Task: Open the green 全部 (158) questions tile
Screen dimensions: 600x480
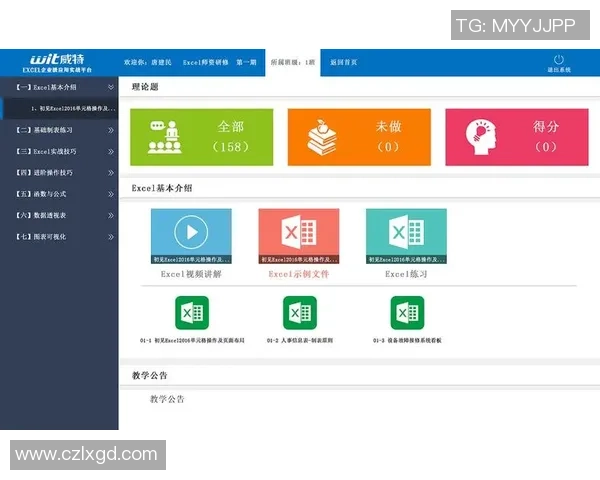Action: coord(201,137)
